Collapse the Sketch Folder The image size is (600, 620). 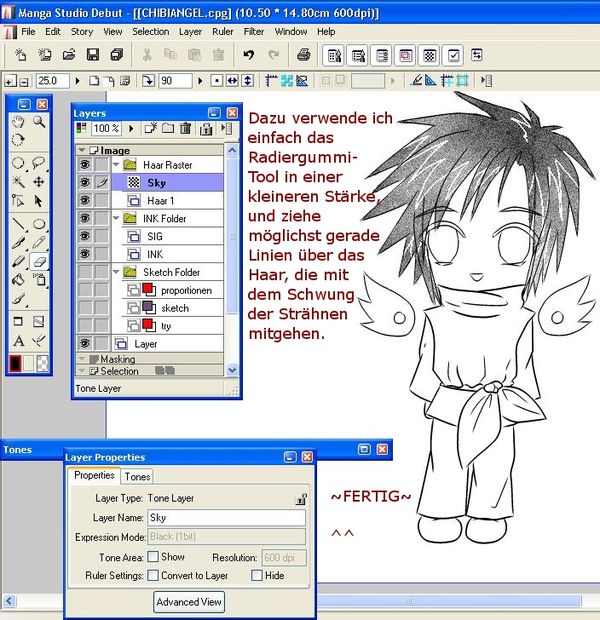click(116, 272)
